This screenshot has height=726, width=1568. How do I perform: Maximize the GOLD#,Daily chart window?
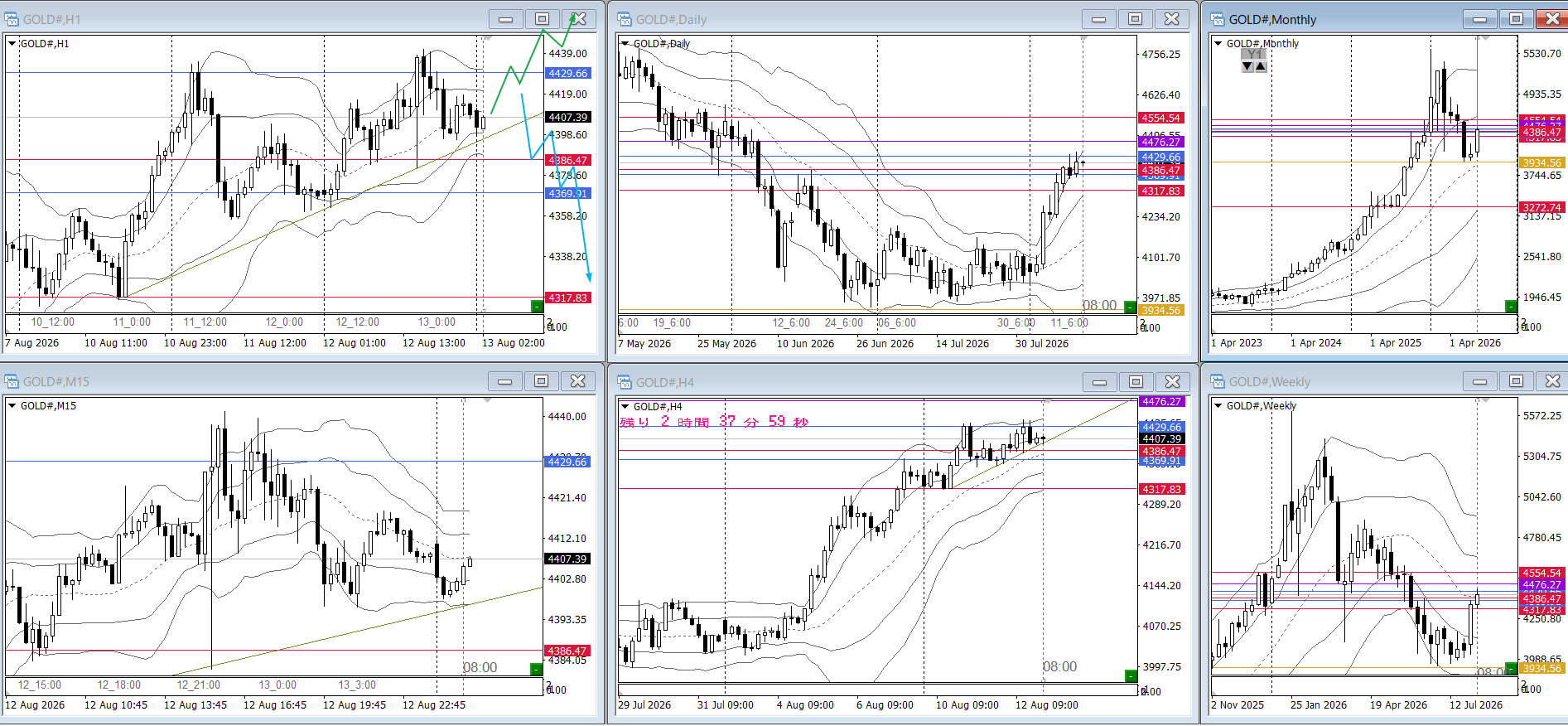click(1136, 19)
